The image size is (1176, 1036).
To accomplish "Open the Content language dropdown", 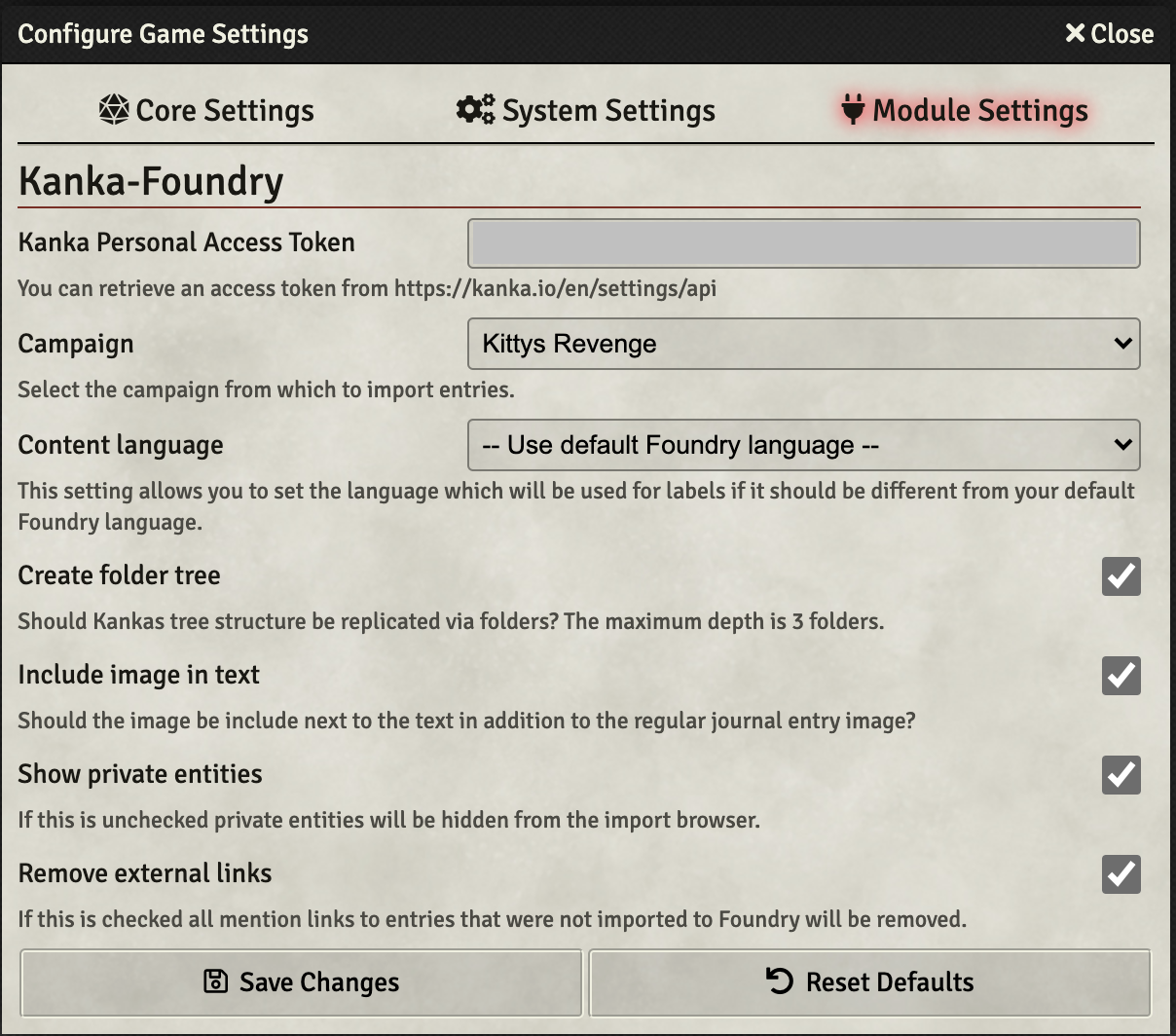I will pos(804,445).
